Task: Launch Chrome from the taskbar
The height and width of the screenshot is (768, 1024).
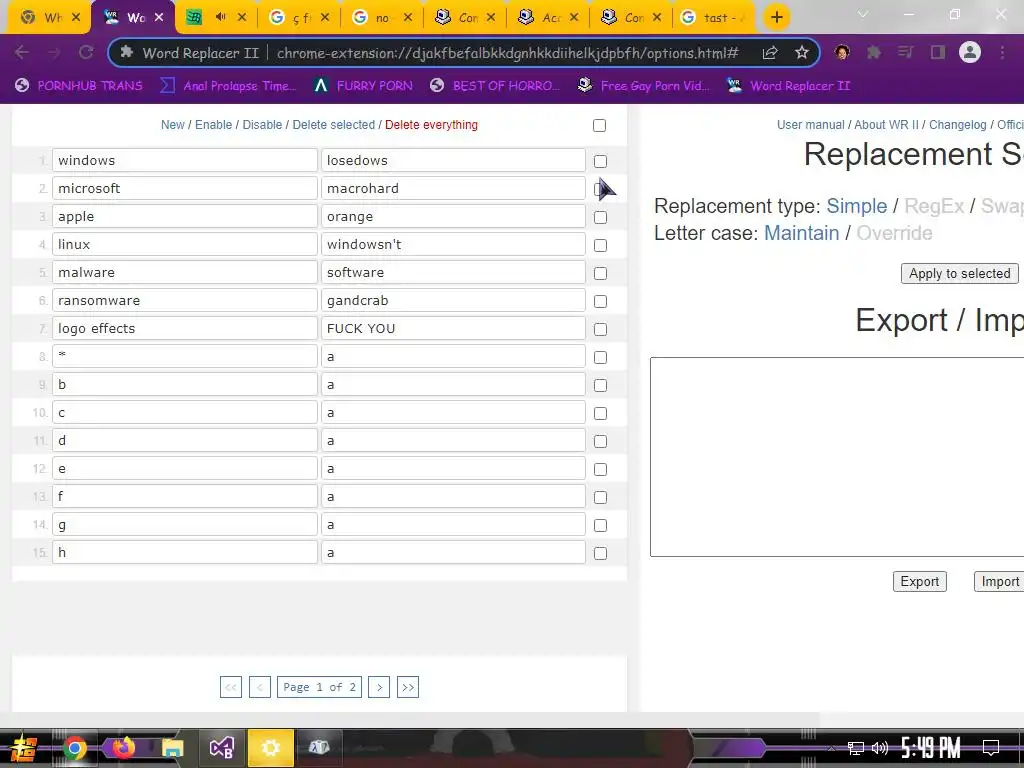Action: (74, 748)
